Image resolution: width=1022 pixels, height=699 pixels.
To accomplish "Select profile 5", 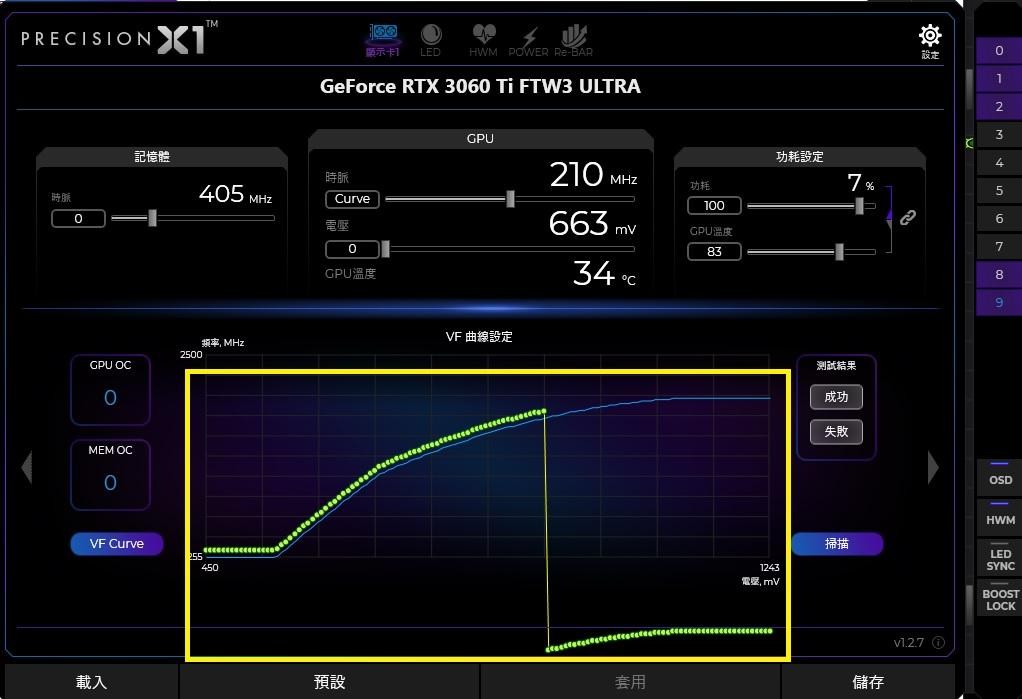I will tap(999, 191).
